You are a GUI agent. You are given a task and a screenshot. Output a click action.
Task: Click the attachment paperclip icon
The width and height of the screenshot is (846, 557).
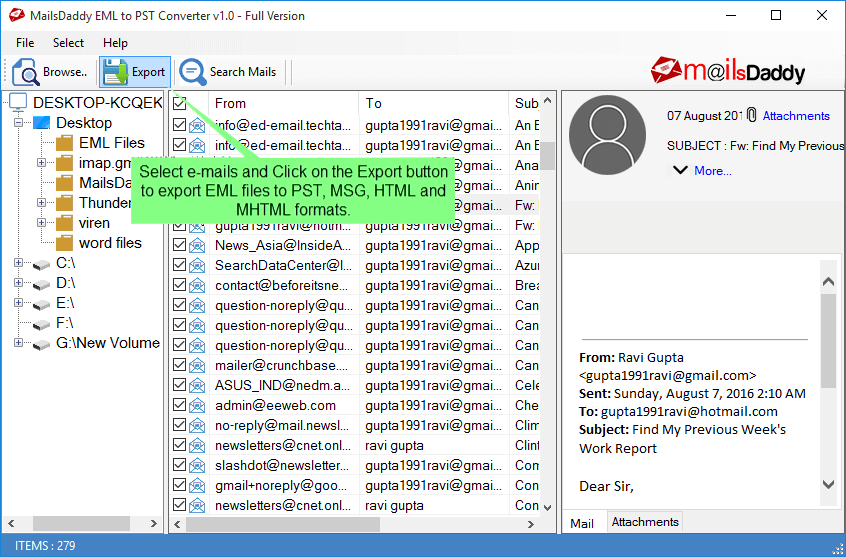[x=752, y=115]
